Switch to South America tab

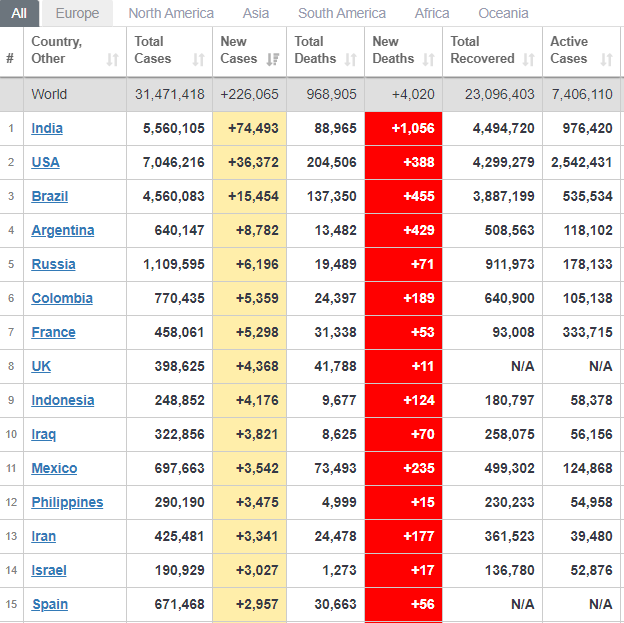tap(342, 13)
